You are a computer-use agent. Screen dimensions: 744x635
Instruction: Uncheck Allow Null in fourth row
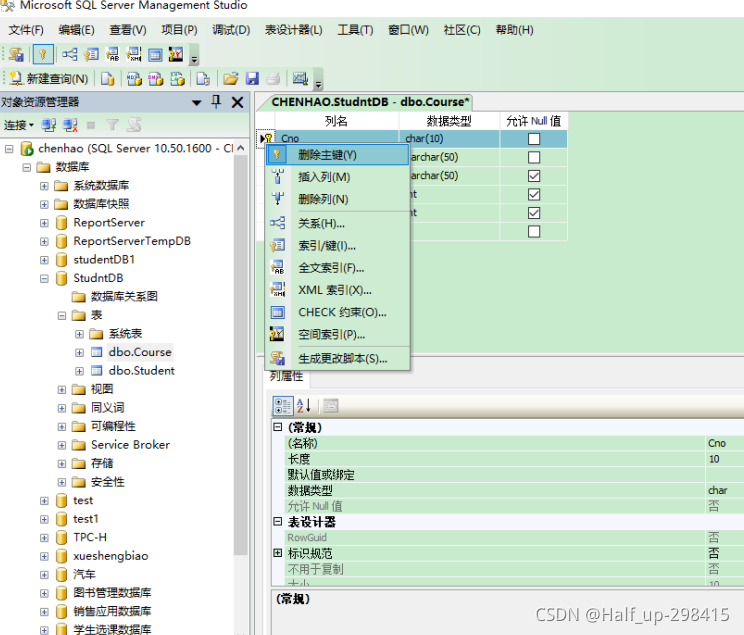point(534,194)
